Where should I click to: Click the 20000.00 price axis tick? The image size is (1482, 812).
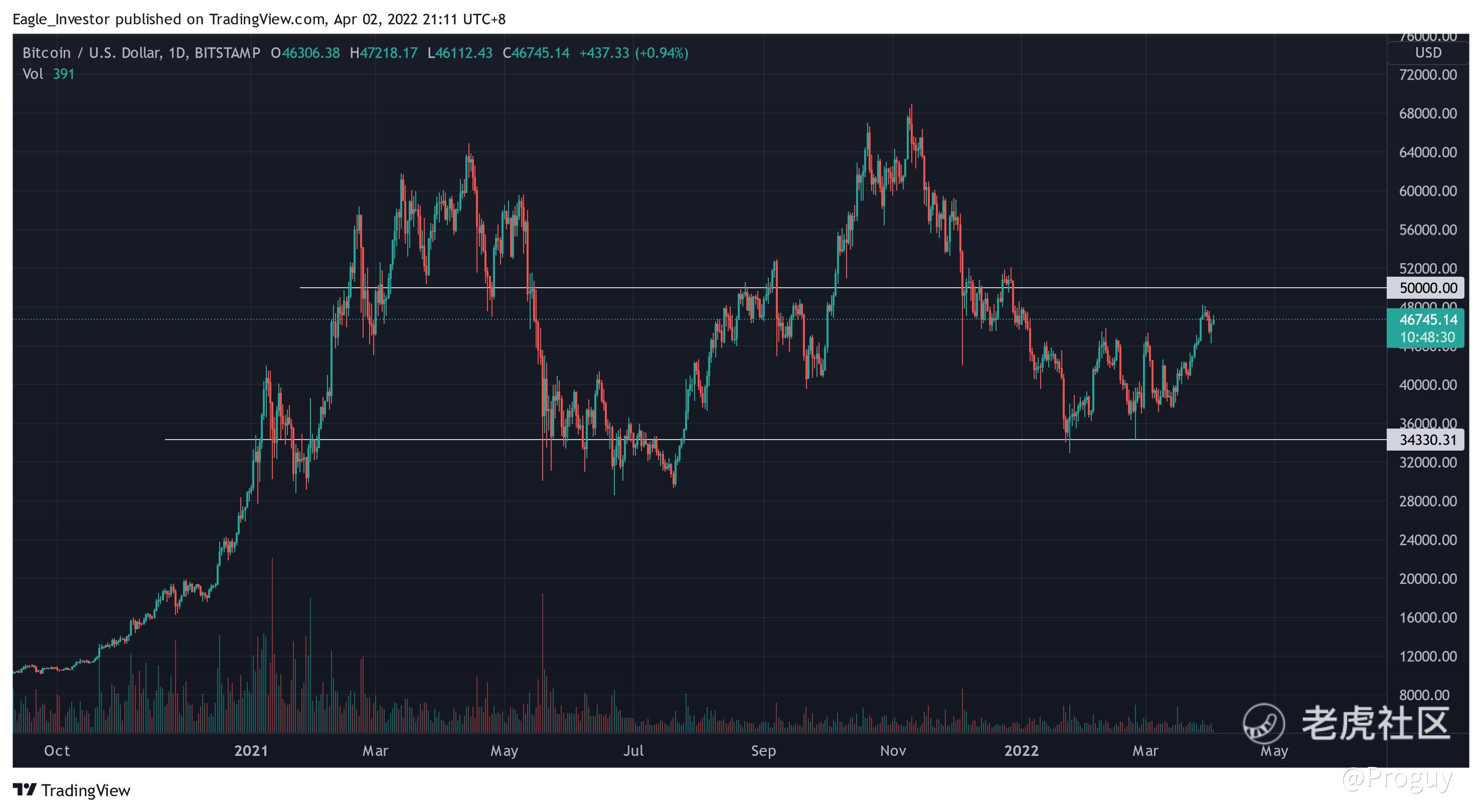[x=1428, y=578]
